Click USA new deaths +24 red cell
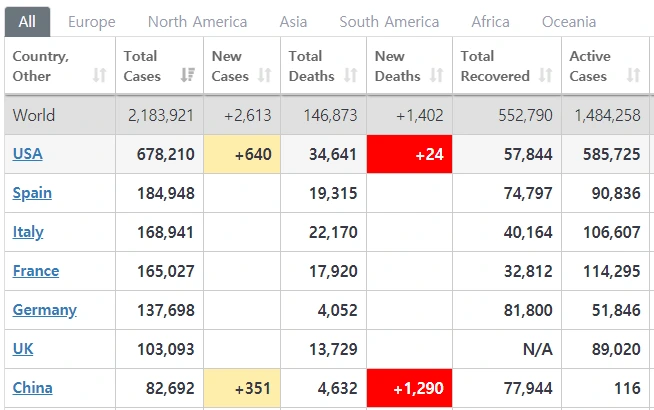This screenshot has width=654, height=410. 410,154
